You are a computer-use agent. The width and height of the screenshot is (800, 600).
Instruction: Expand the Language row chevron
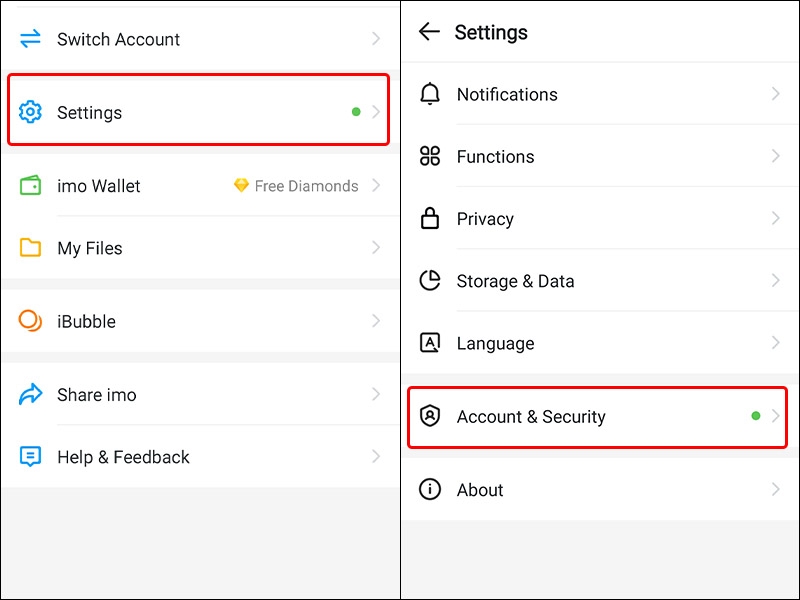[x=776, y=342]
